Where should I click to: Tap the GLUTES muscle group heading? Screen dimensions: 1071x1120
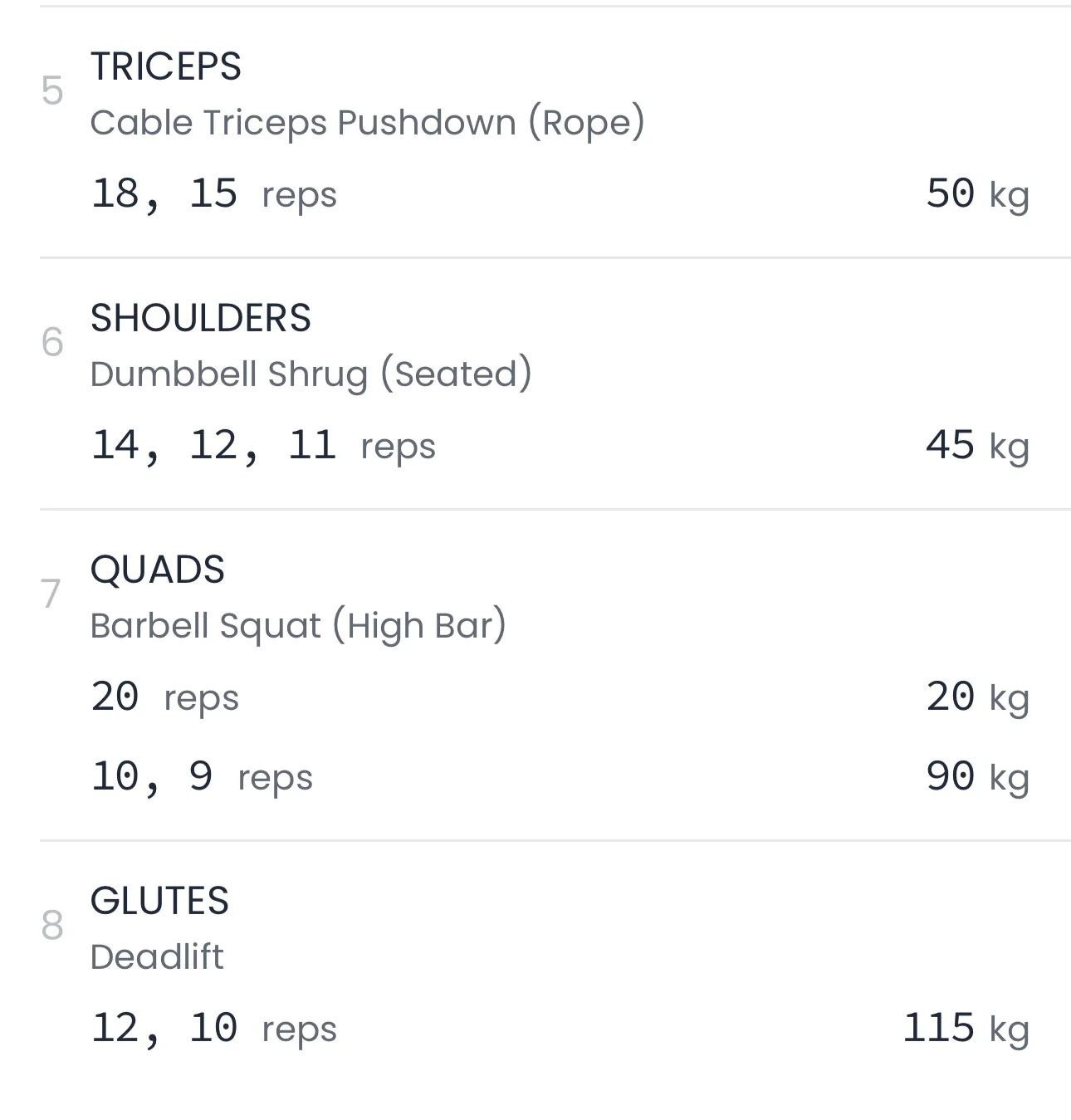(x=159, y=901)
